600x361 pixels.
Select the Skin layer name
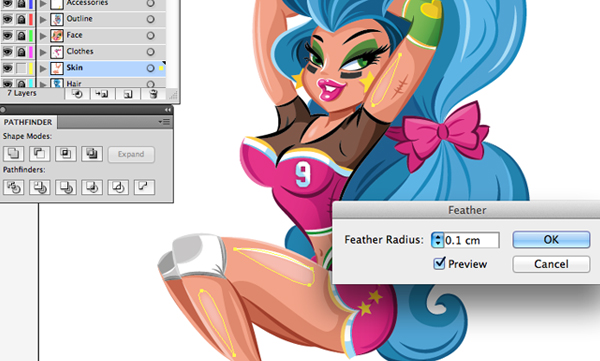[x=75, y=68]
